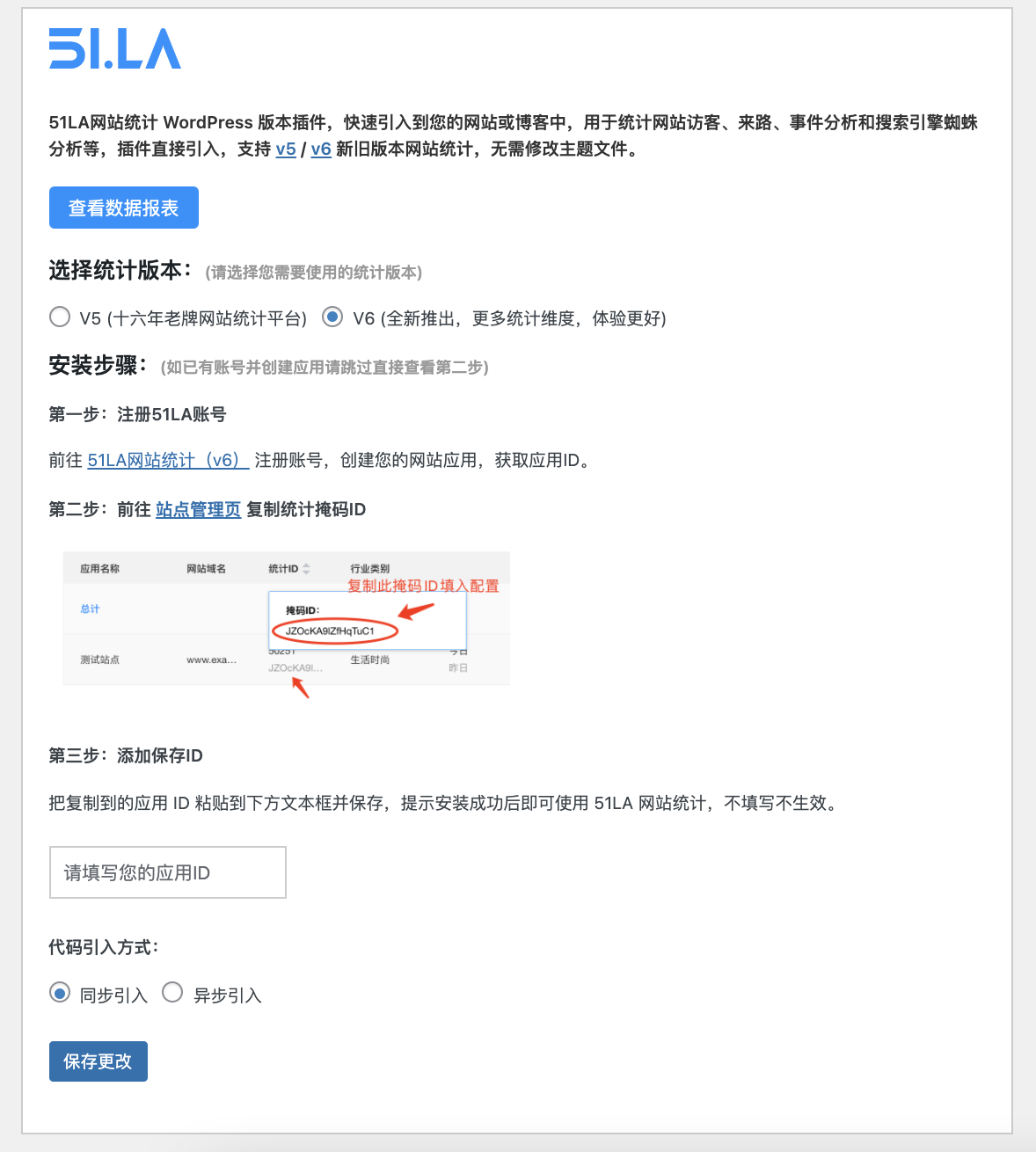The height and width of the screenshot is (1152, 1036).
Task: Click the 代码引入方式 label
Action: (104, 947)
